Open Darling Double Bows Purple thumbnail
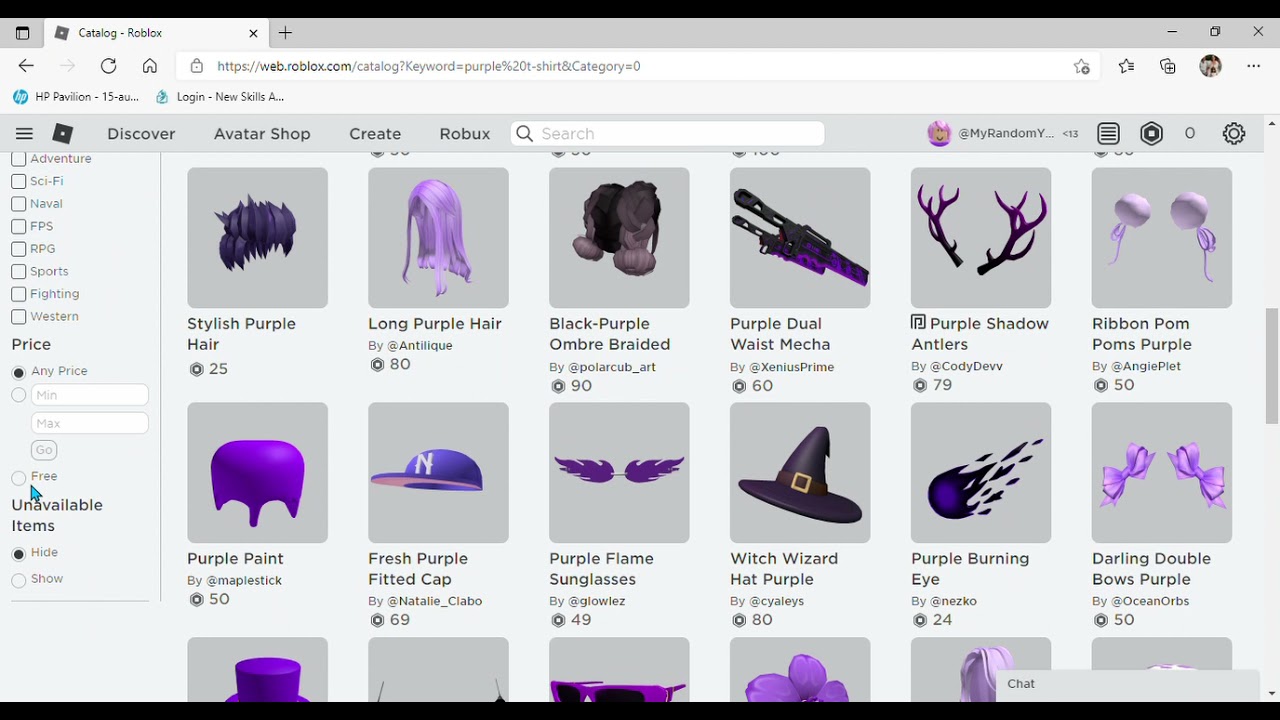This screenshot has width=1280, height=720. point(1162,473)
